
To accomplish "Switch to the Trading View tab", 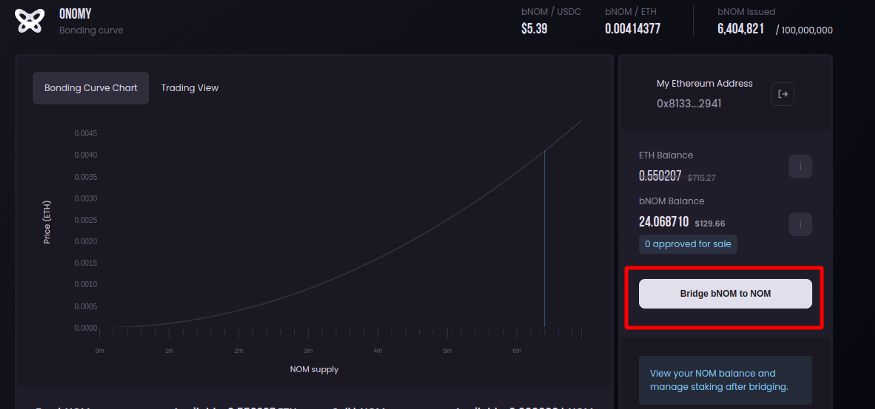I will [190, 88].
